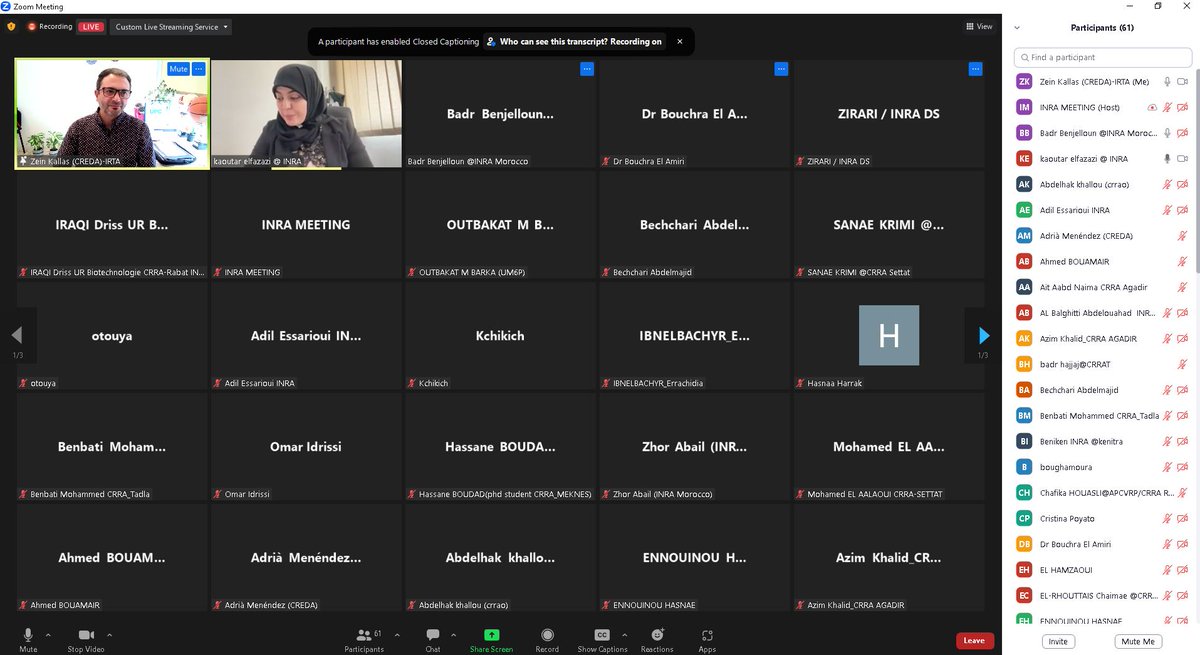The image size is (1200, 655).
Task: Close the closed captioning notification banner
Action: tap(680, 41)
